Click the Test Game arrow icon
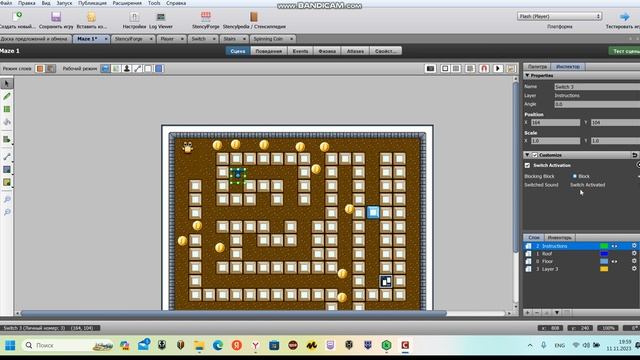This screenshot has height=360, width=640. (624, 17)
